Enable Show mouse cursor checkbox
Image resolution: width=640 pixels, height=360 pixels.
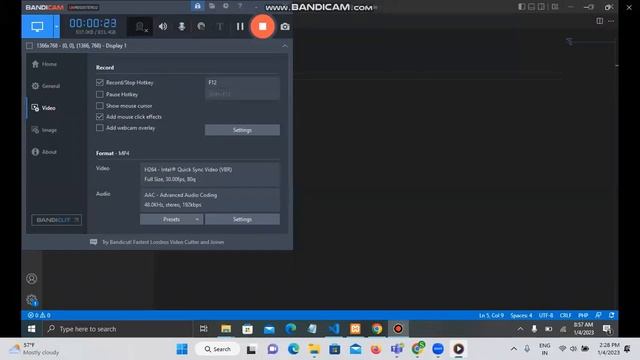point(100,106)
